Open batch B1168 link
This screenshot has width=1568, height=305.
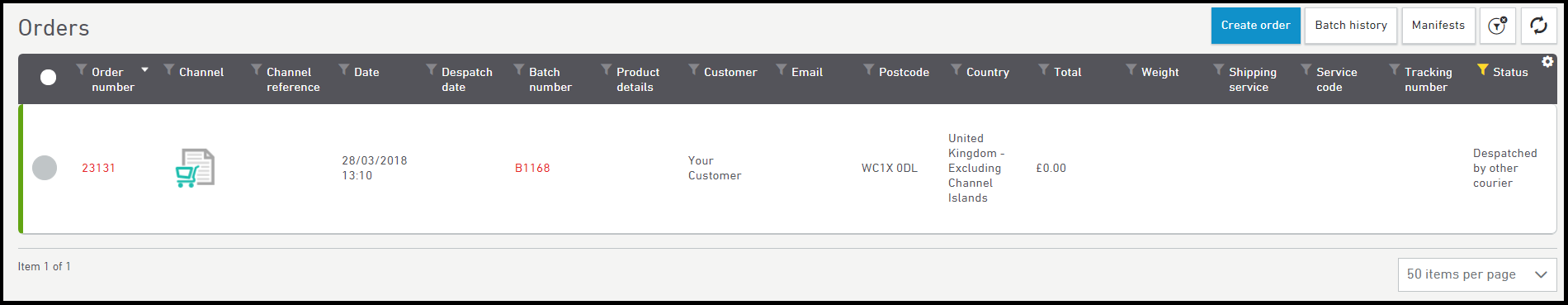tap(532, 168)
